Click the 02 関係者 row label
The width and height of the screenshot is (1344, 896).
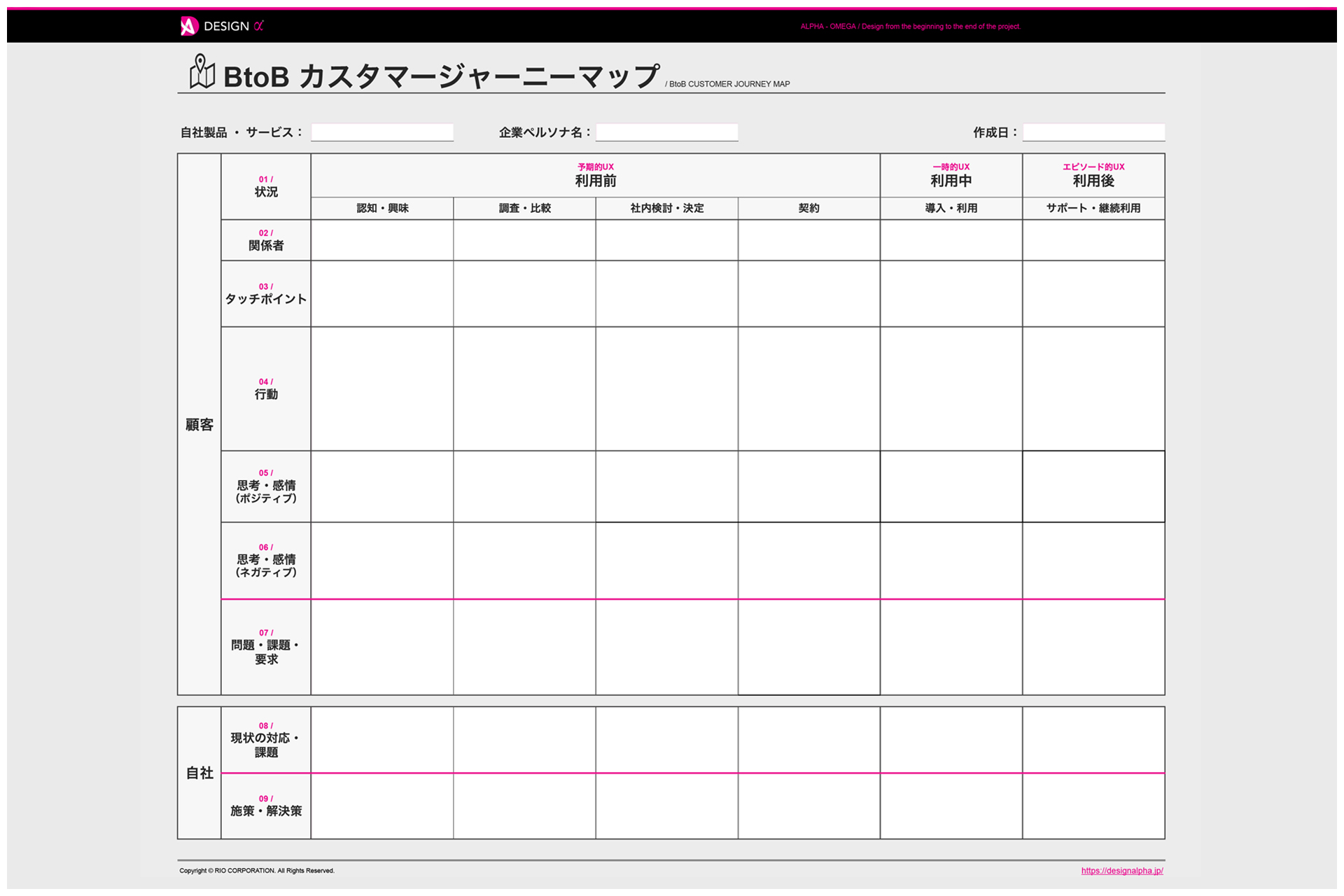(266, 240)
